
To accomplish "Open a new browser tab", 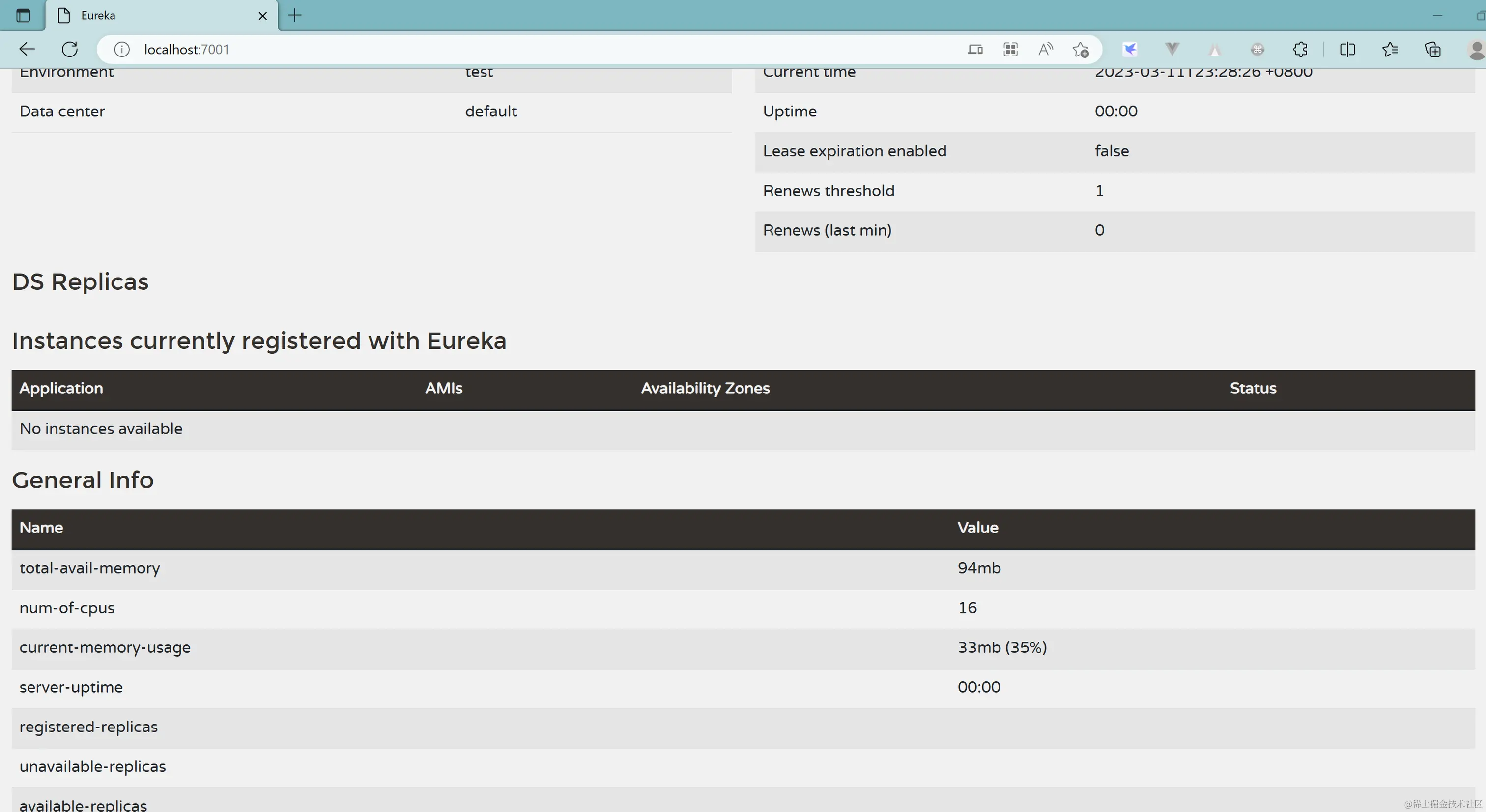I will 295,16.
